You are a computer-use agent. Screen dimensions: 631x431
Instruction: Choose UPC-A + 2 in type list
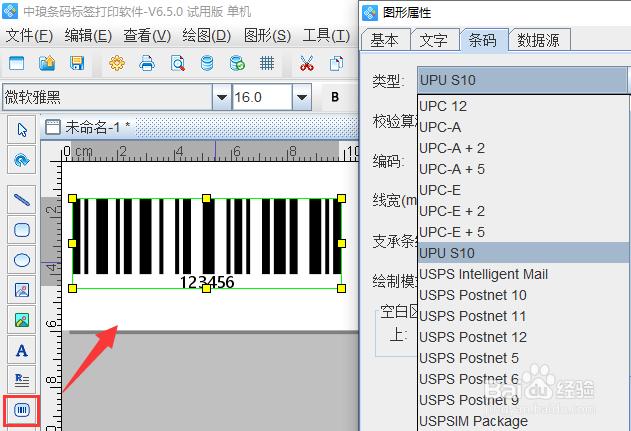click(x=523, y=148)
